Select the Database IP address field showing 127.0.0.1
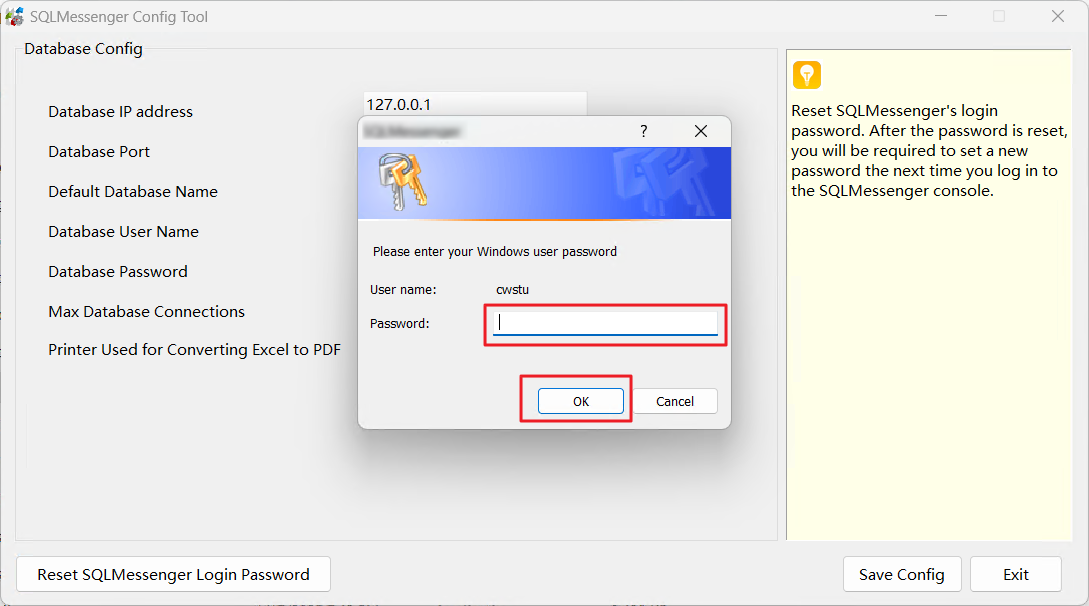 [474, 104]
